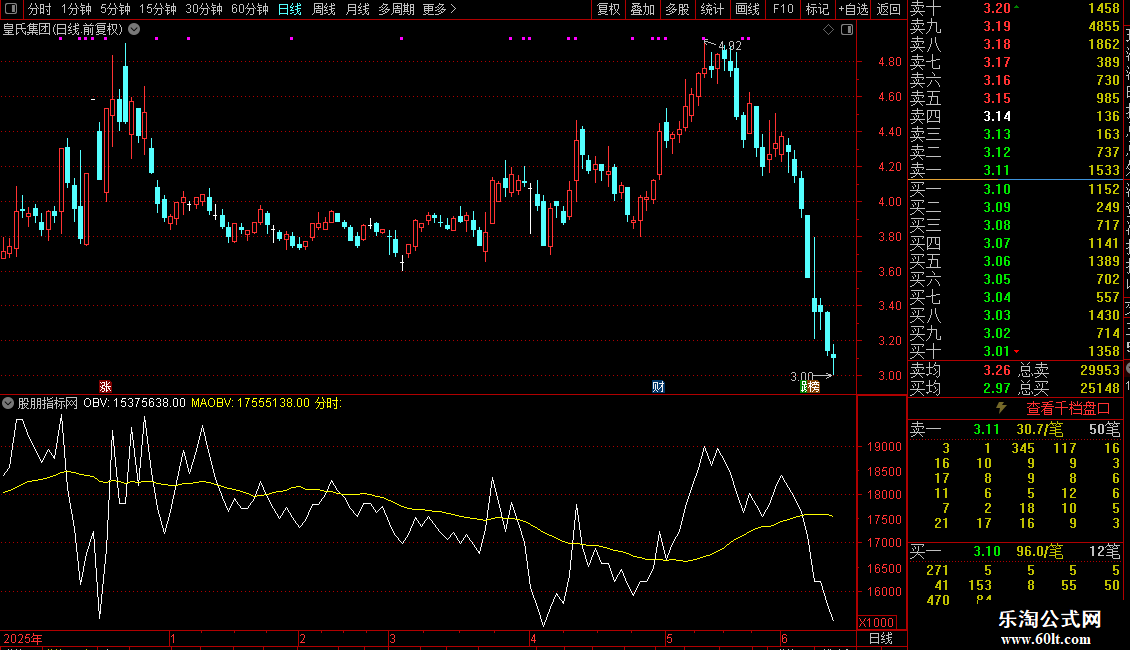Click the 卖均 average value 3.26
This screenshot has height=650, width=1130.
pos(997,370)
